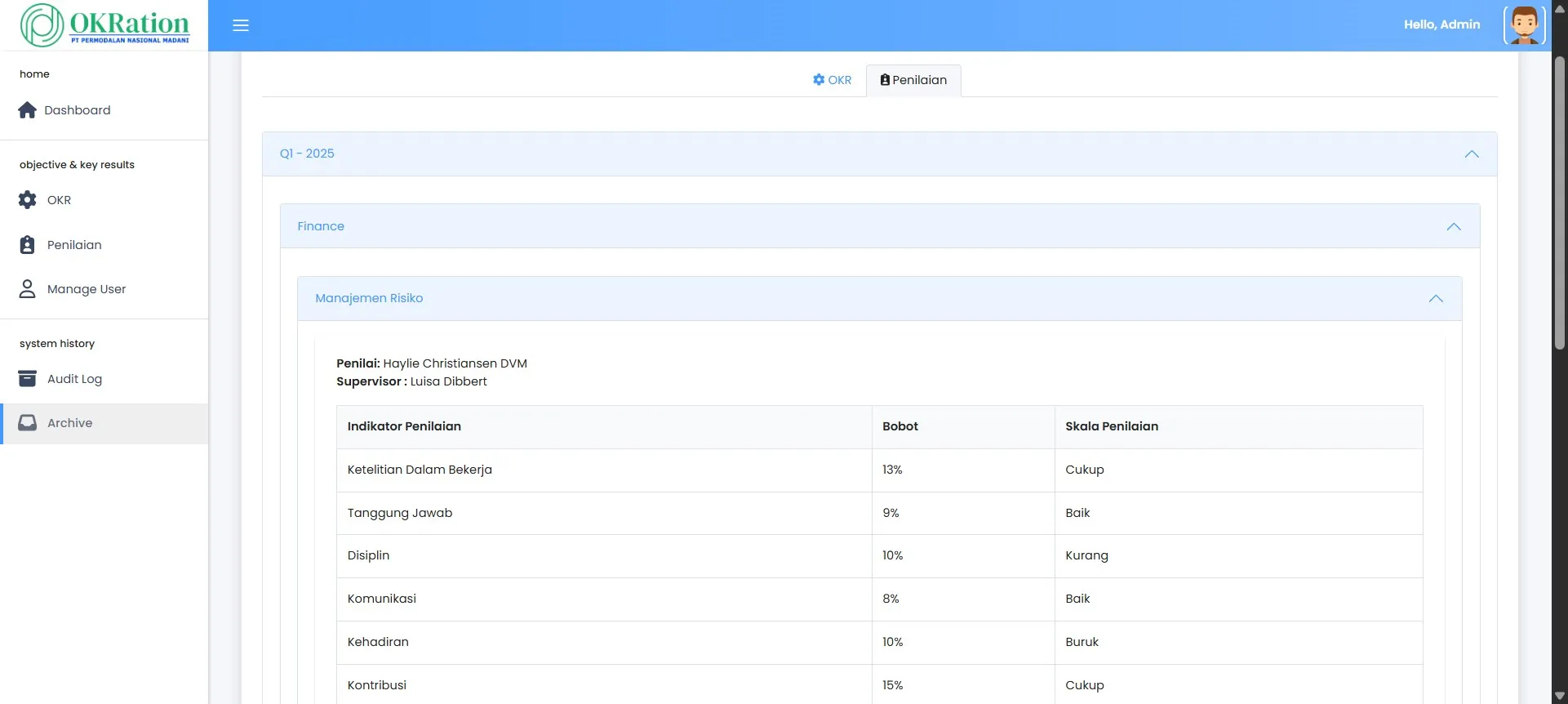Click the Archive tray icon
This screenshot has width=1568, height=704.
(28, 423)
